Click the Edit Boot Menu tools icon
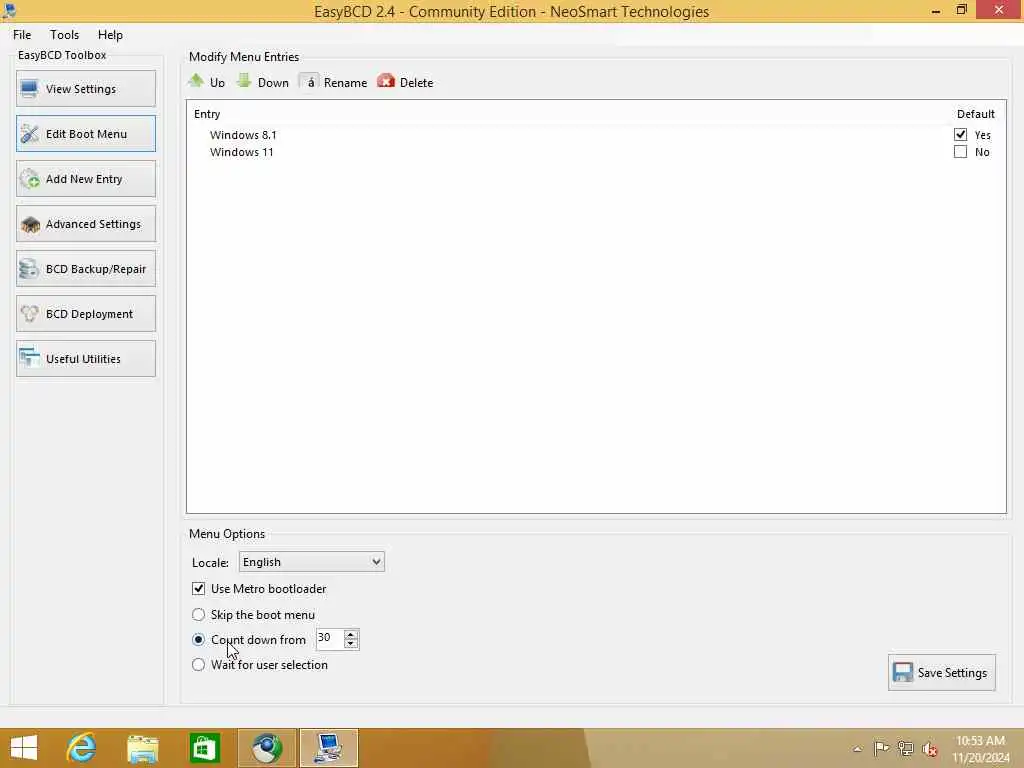 pos(29,134)
